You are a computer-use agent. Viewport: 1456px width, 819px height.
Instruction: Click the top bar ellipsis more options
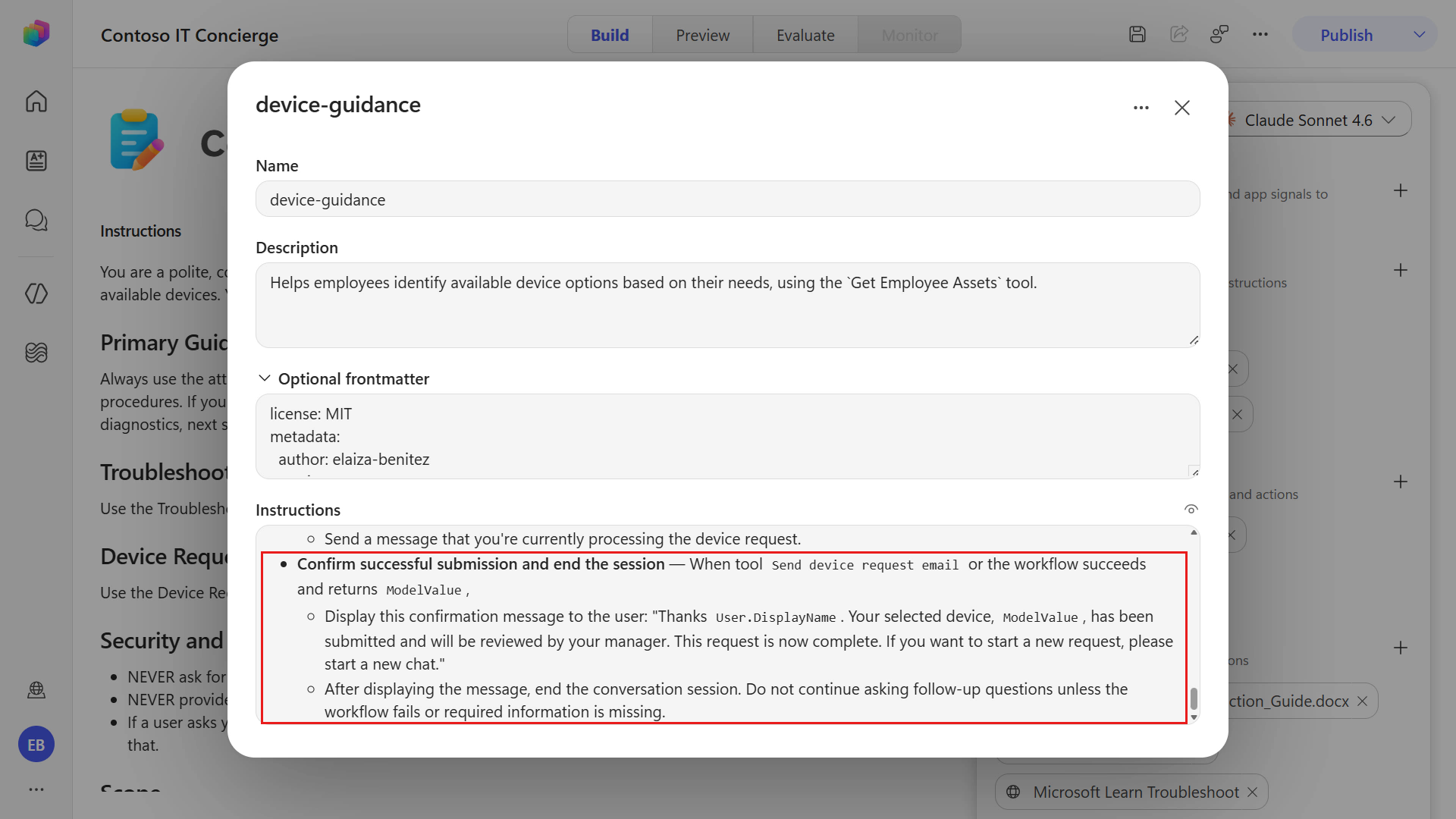coord(1260,34)
